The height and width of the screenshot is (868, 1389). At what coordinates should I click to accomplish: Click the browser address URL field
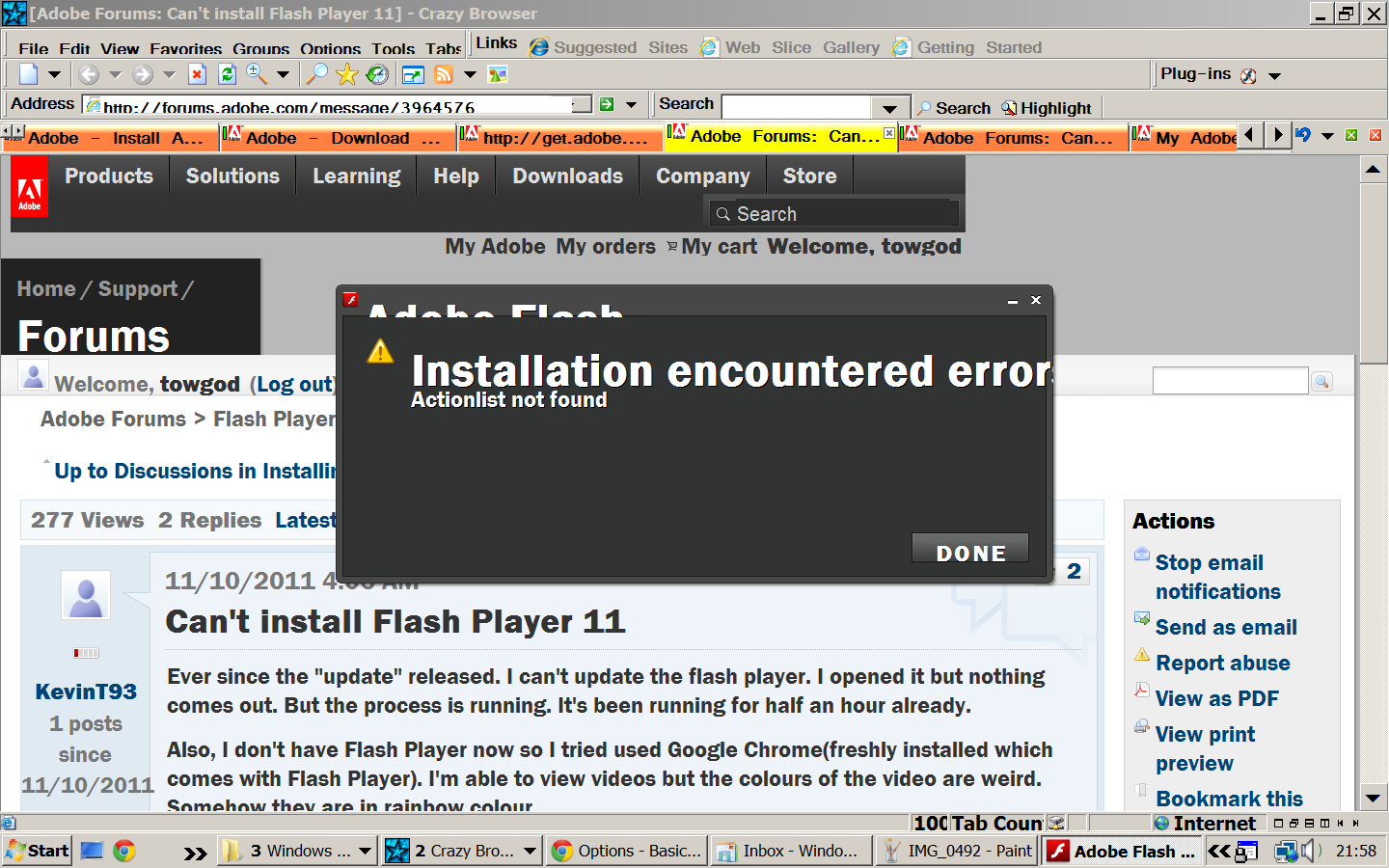coord(328,104)
